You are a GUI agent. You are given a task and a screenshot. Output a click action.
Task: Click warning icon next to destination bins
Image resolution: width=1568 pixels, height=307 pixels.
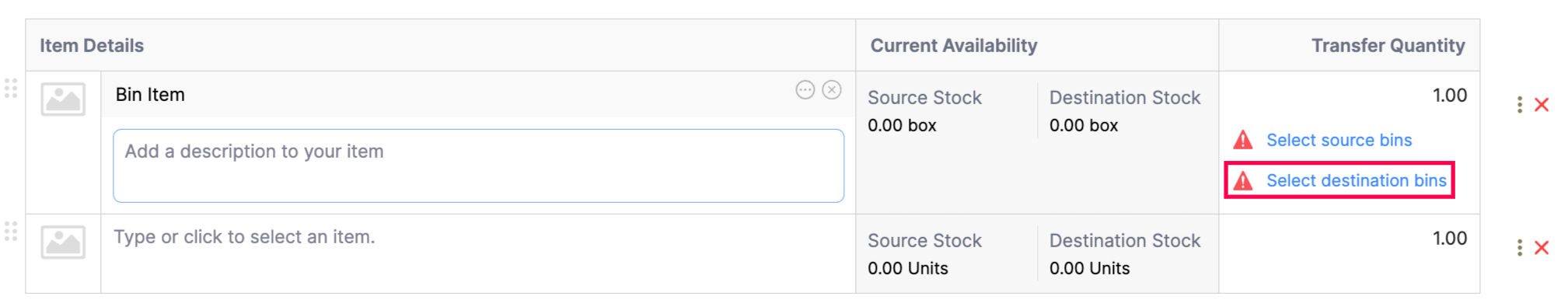coord(1243,180)
